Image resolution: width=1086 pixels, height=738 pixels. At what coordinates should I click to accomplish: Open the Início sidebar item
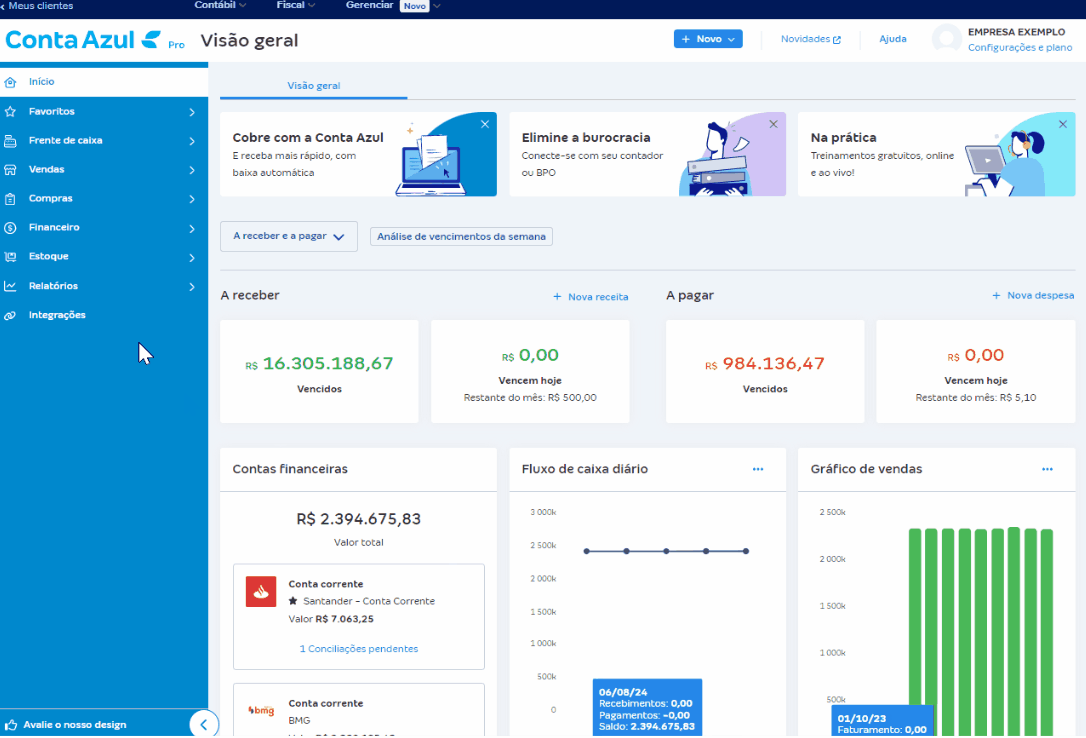[x=104, y=82]
